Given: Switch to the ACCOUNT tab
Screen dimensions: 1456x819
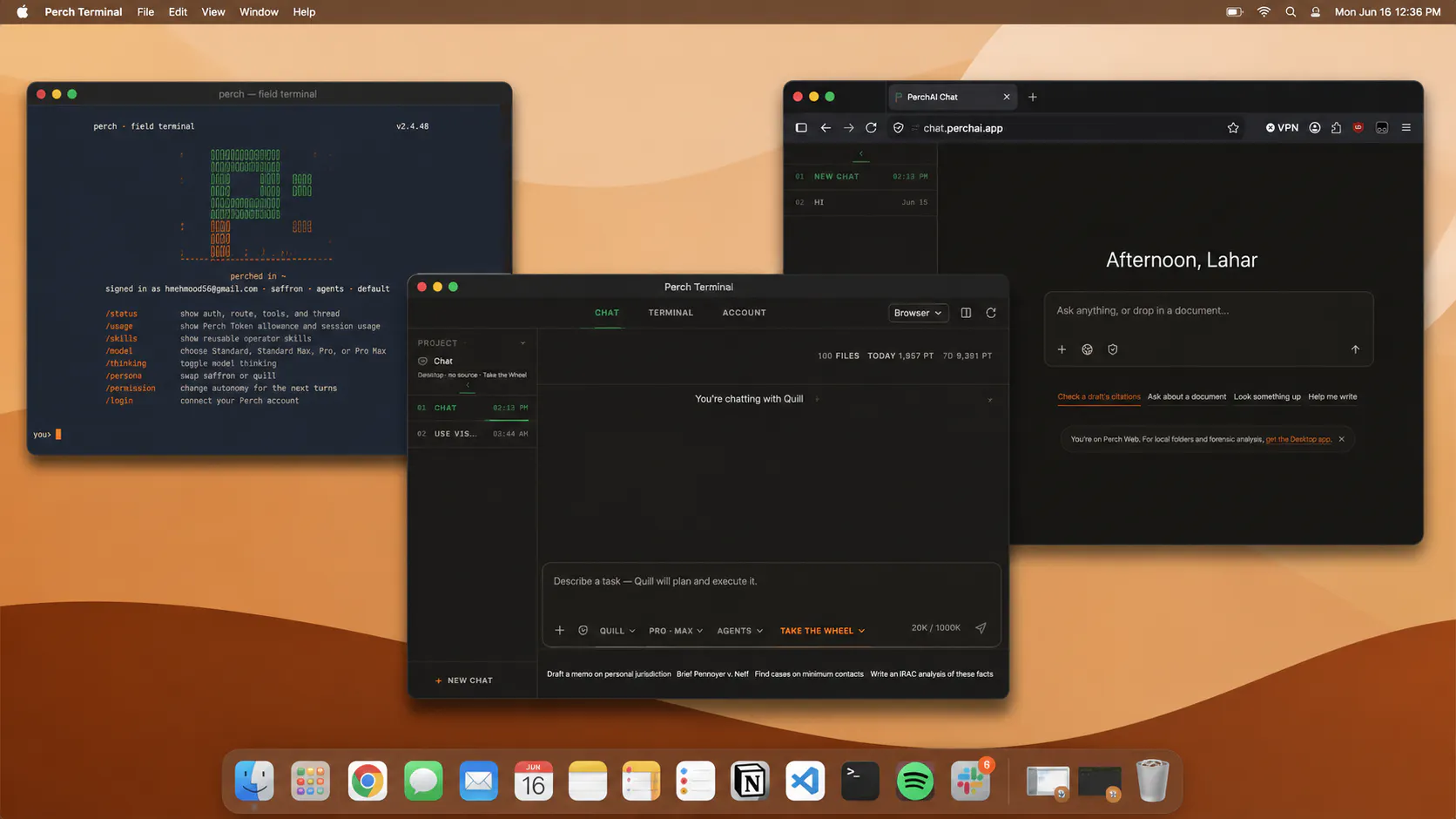Looking at the screenshot, I should [x=745, y=313].
